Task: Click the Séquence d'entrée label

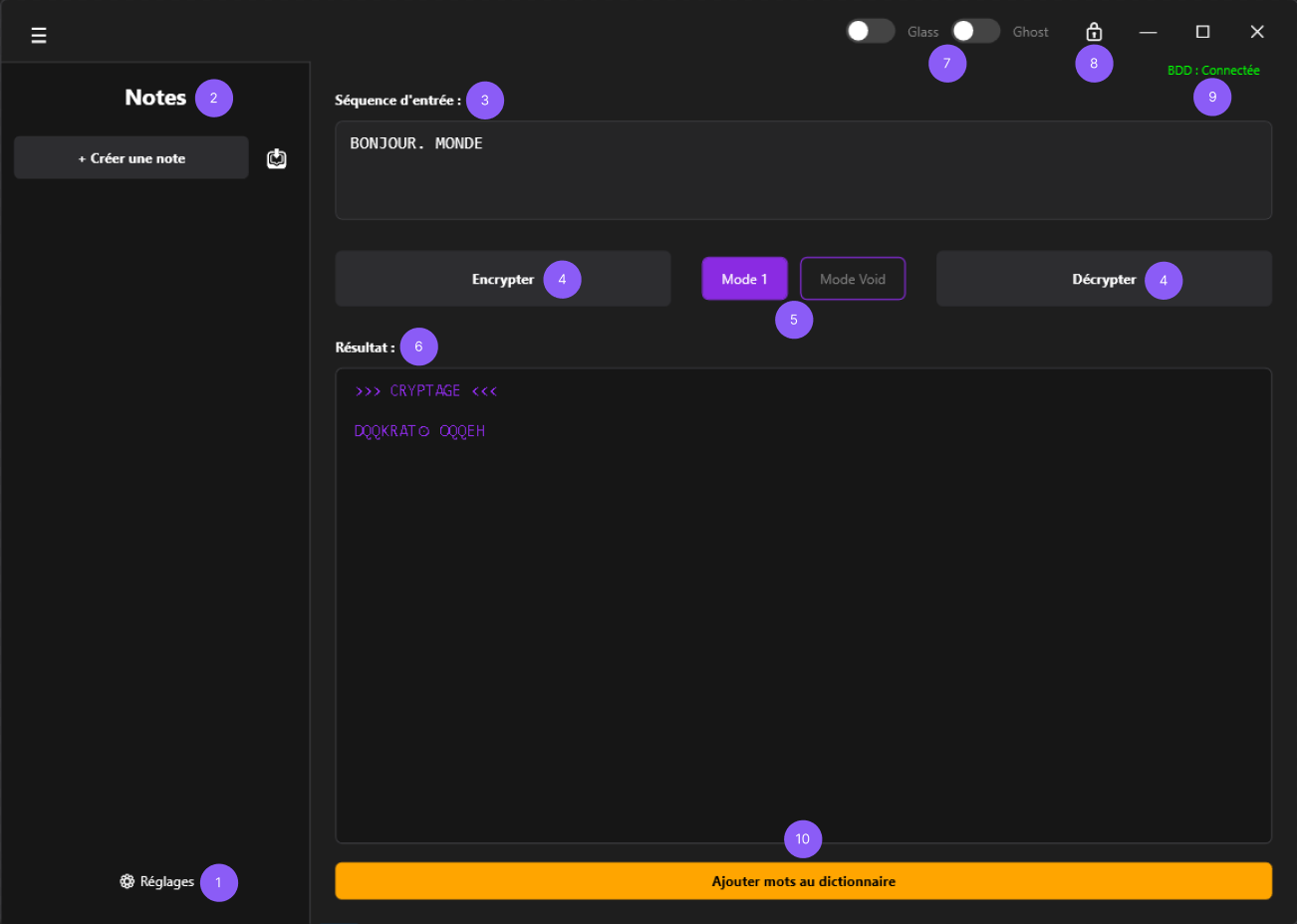Action: coord(397,101)
